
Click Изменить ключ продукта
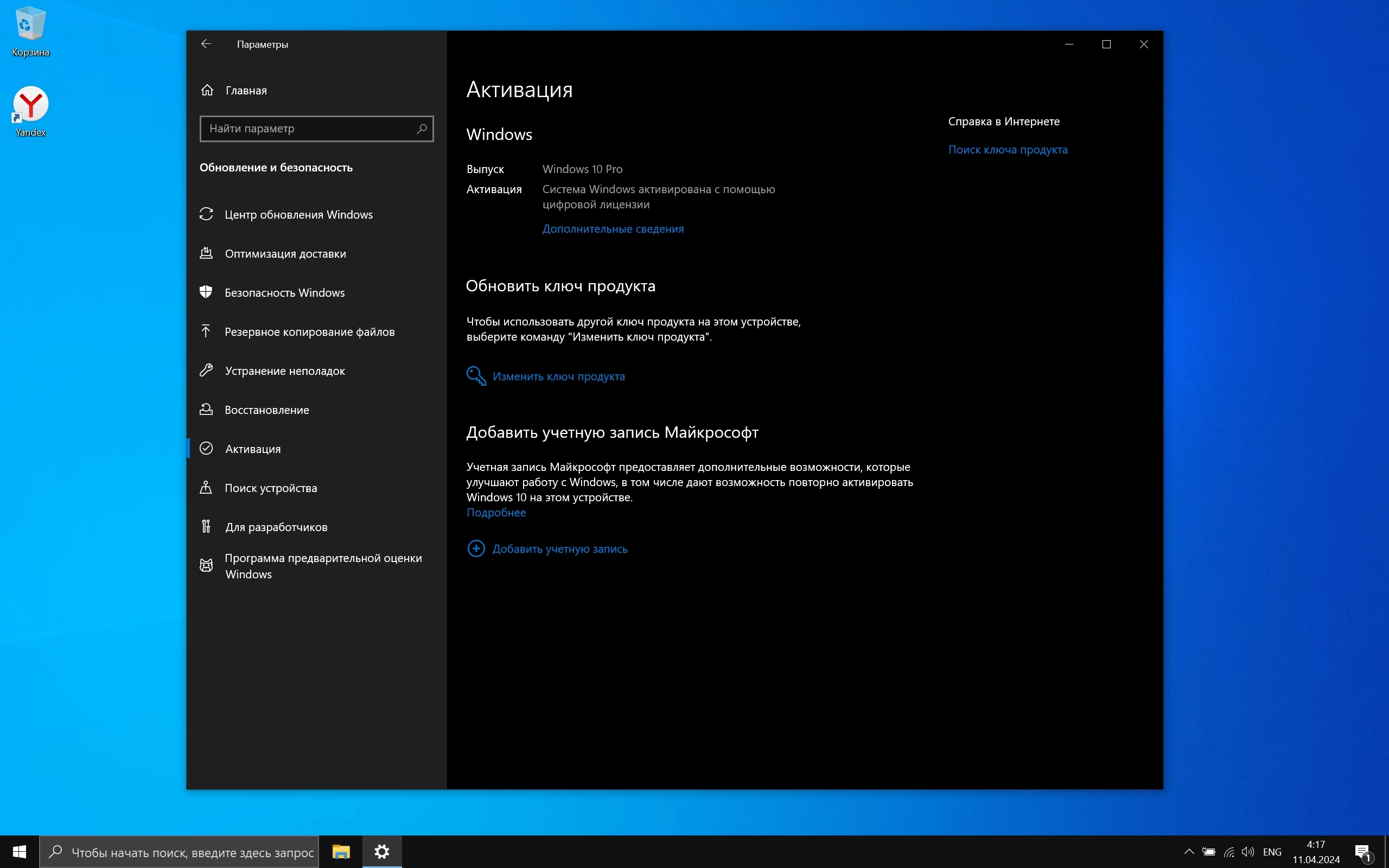(558, 376)
